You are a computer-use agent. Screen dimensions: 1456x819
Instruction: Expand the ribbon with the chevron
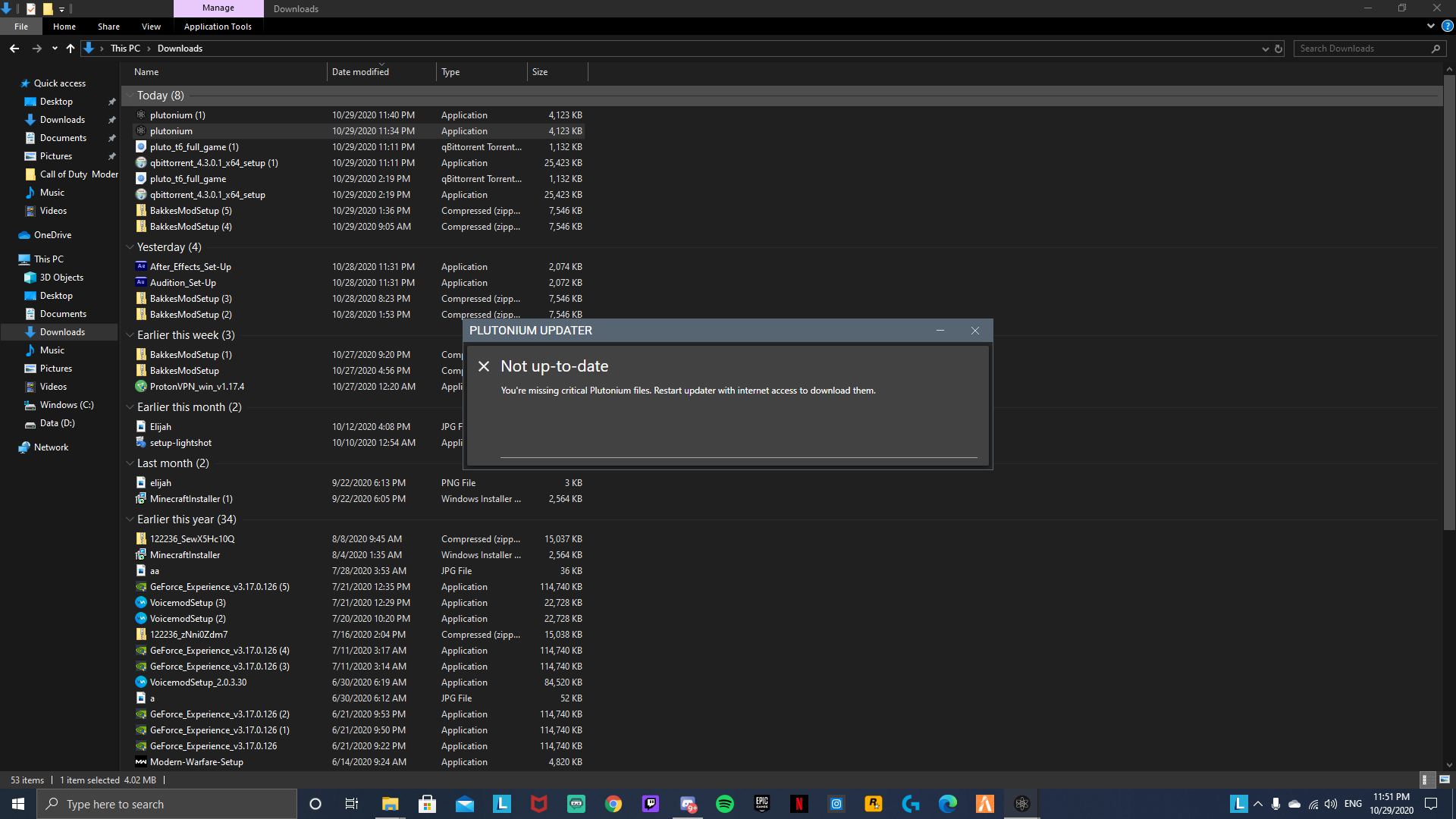click(1430, 26)
